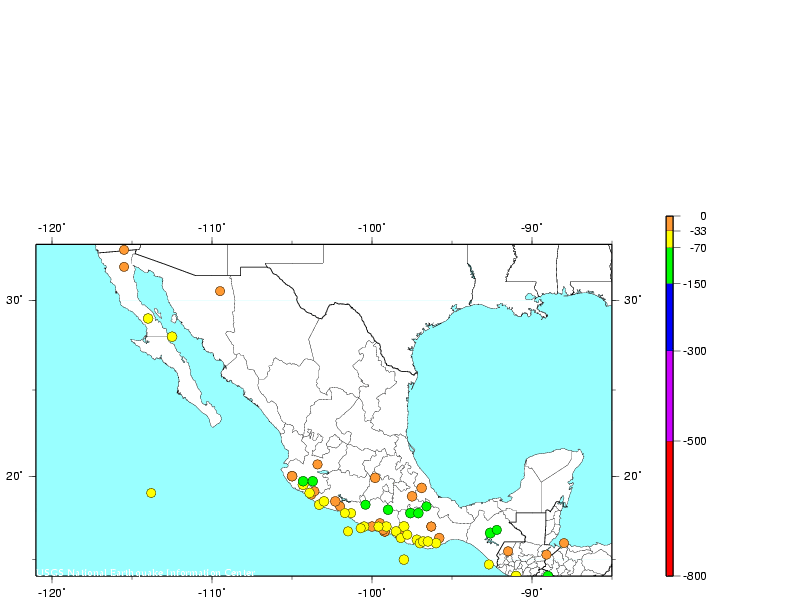Click the orange segment of the depth legend
Screen dimensions: 792x612
(x=670, y=223)
